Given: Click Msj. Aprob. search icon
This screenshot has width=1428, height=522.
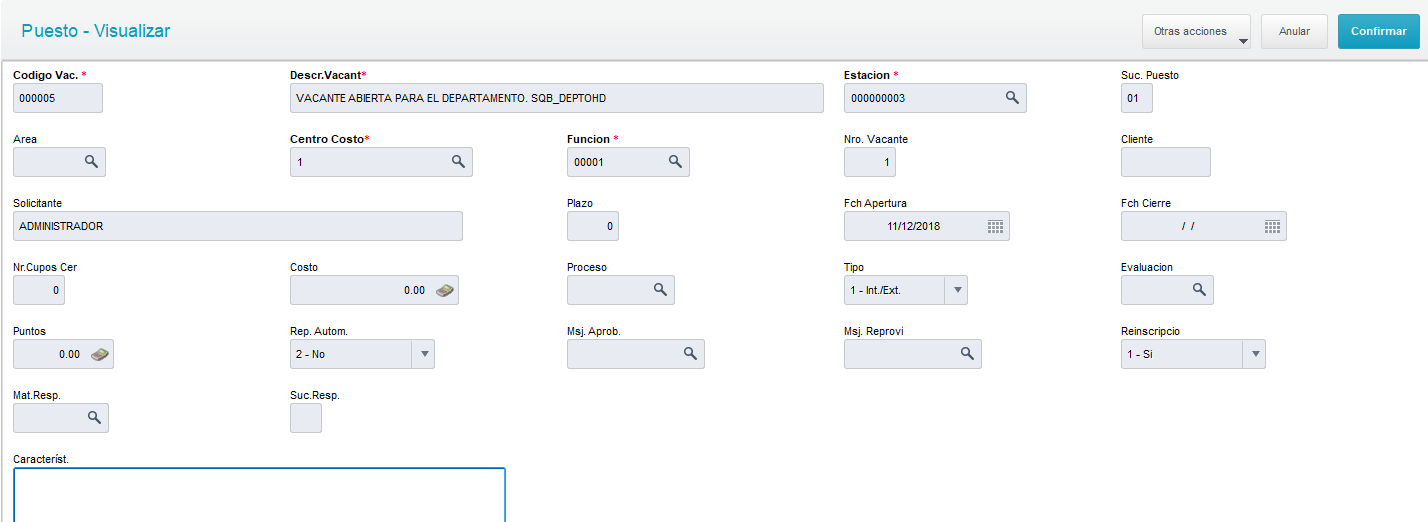Looking at the screenshot, I should click(x=690, y=354).
